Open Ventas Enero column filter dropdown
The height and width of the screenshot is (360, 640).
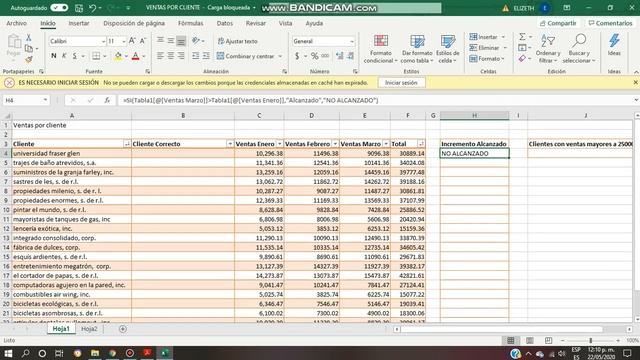280,144
